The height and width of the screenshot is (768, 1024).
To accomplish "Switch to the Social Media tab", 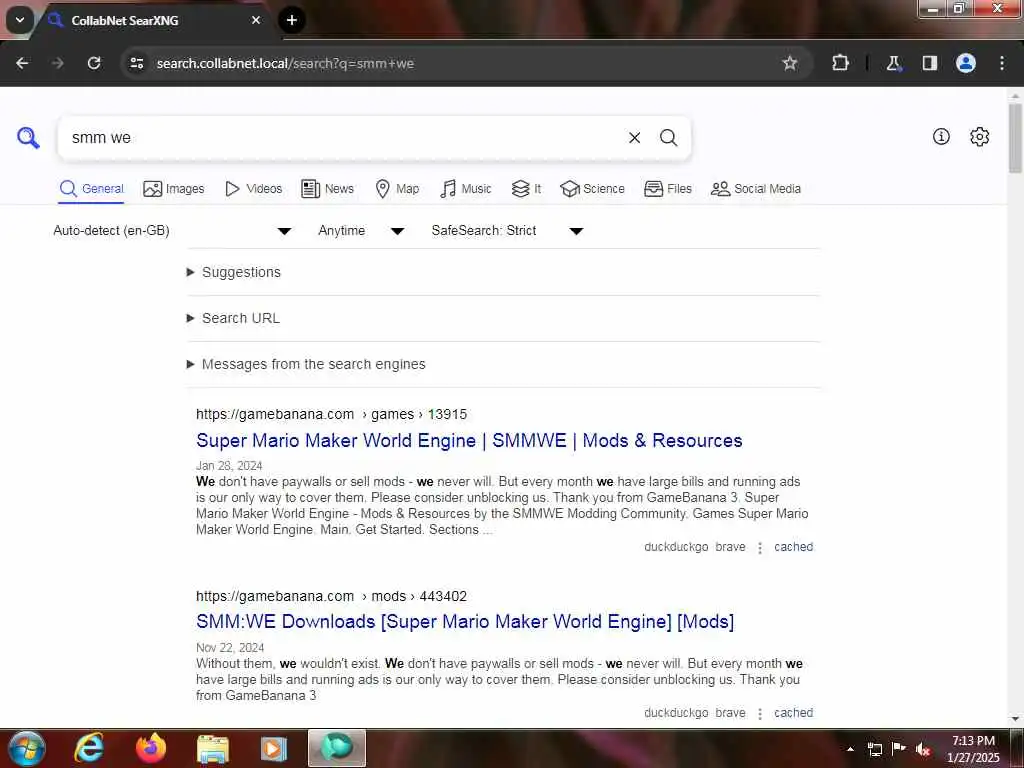I will pos(756,189).
